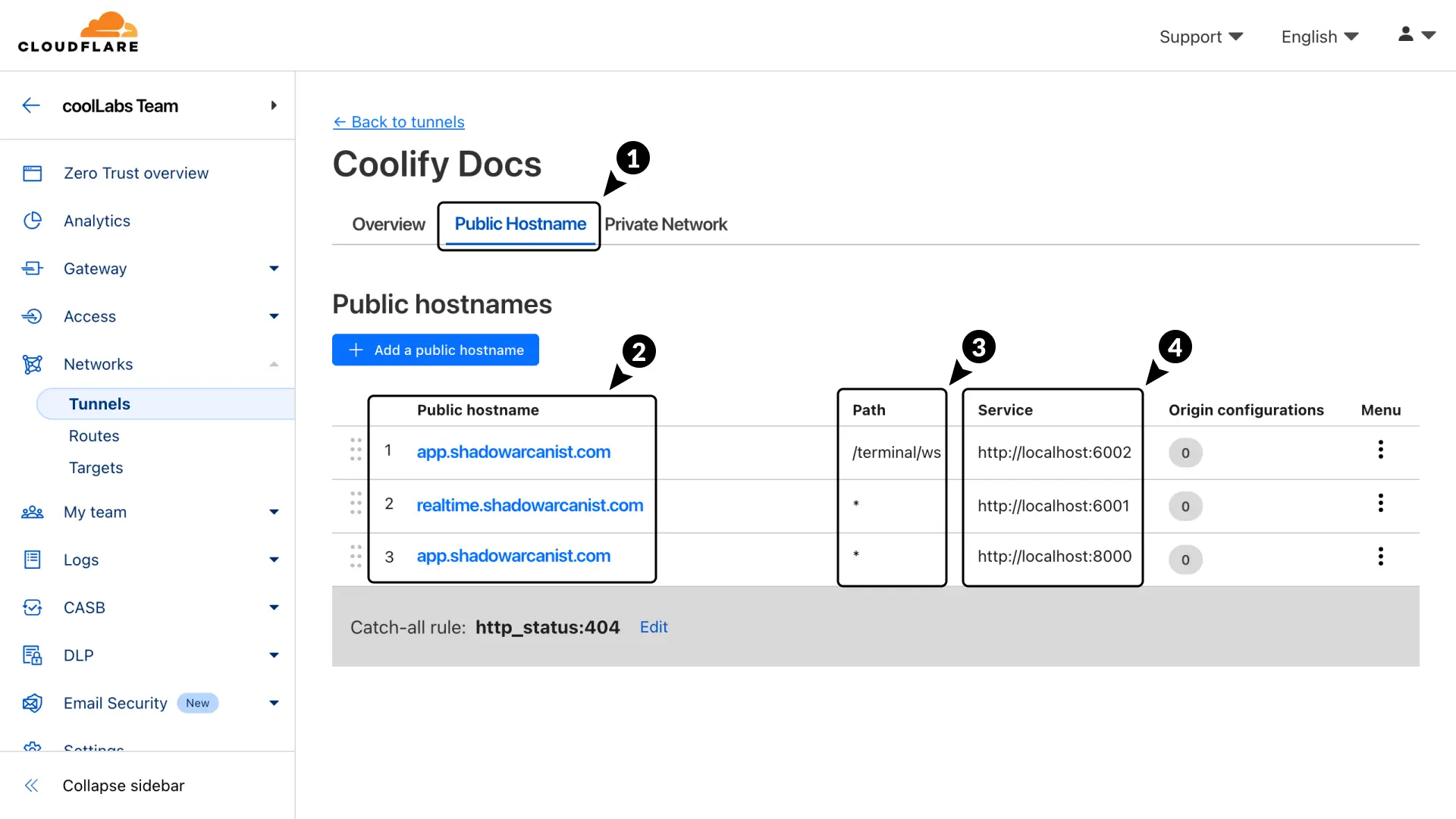Click the back arrow beside coolLabs Team
The image size is (1456, 819).
point(31,105)
